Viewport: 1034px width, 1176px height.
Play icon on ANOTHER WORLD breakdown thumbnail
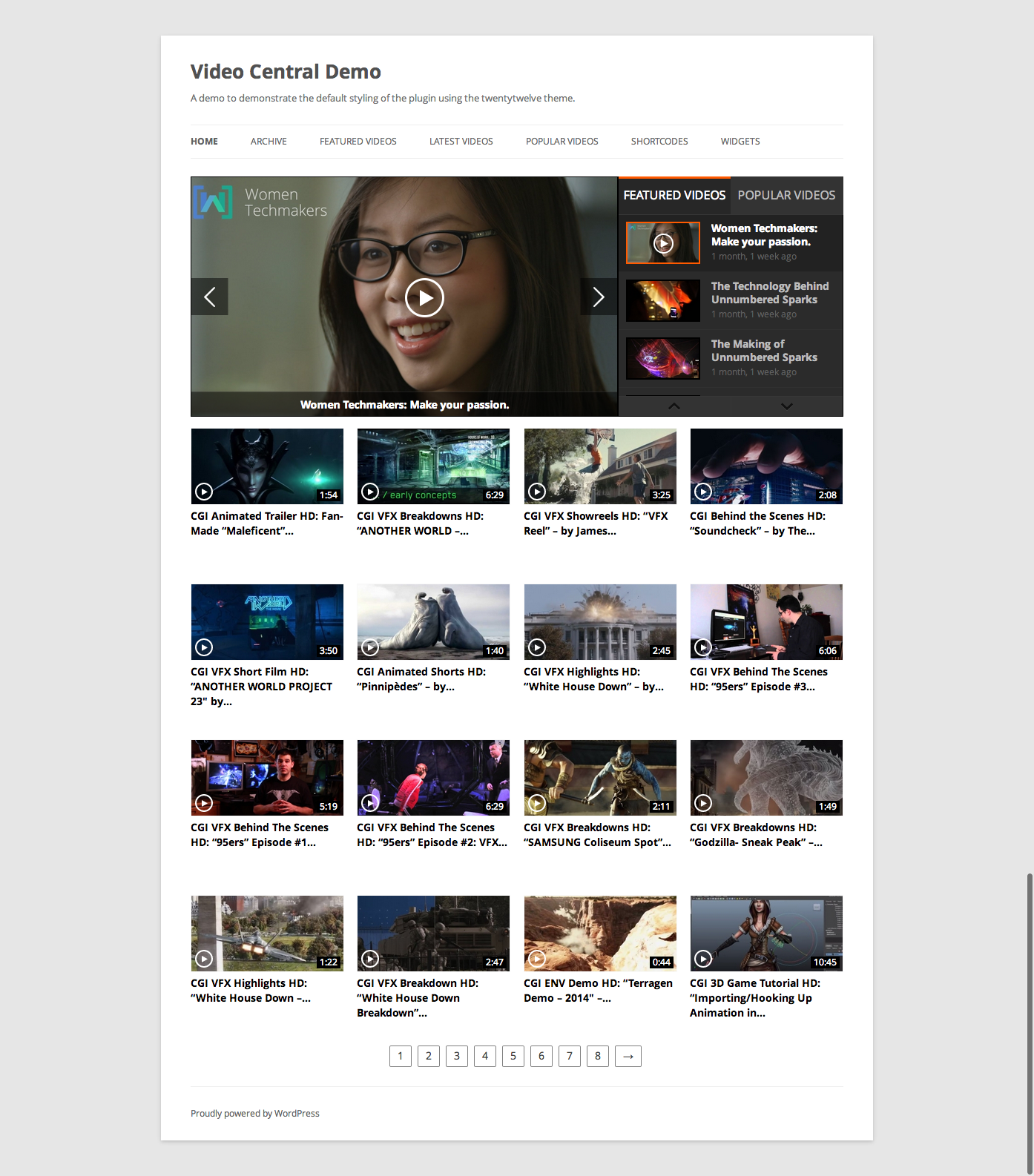[x=370, y=492]
